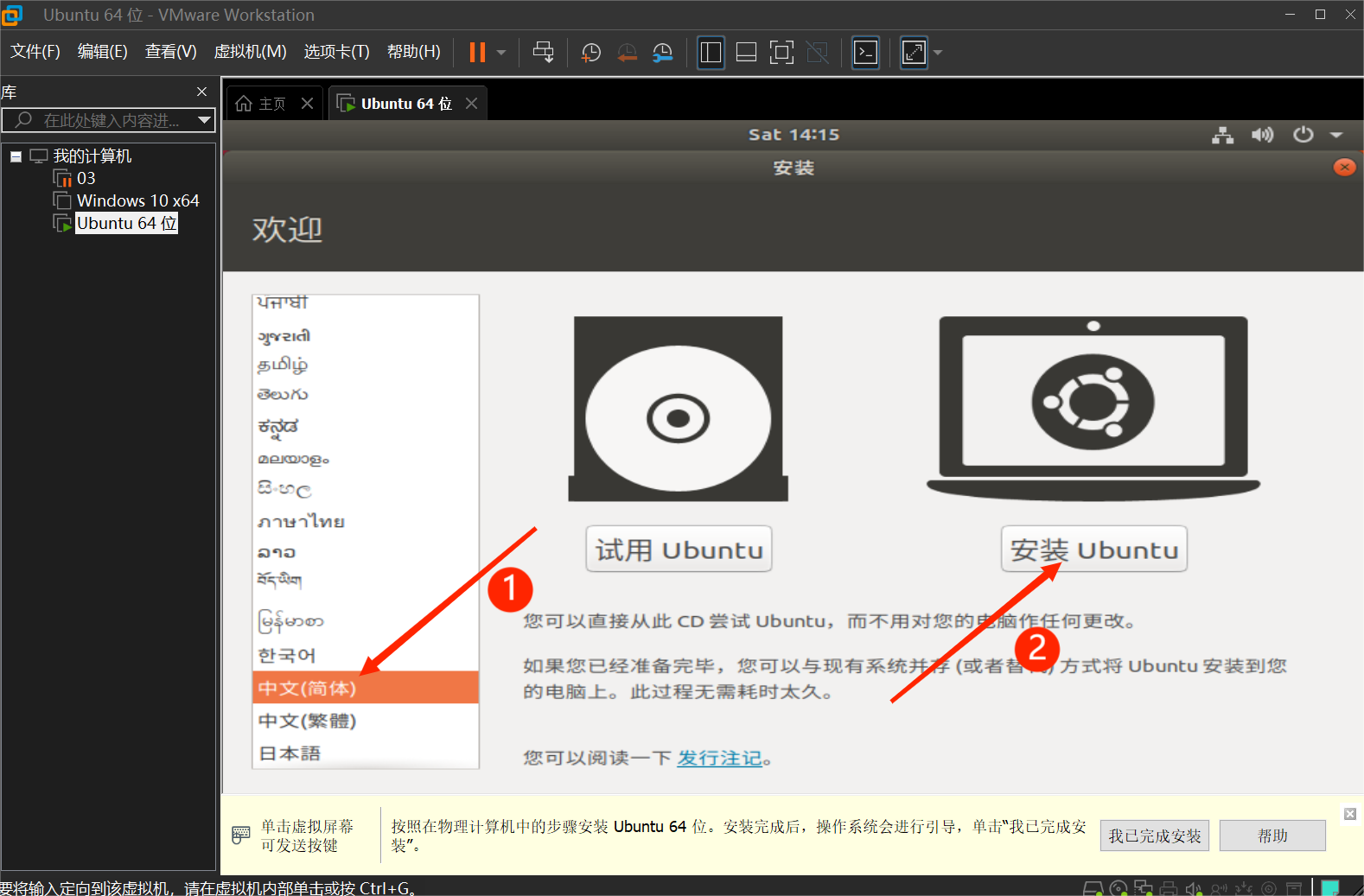Open the power options dropdown beside the pause button

(x=501, y=53)
